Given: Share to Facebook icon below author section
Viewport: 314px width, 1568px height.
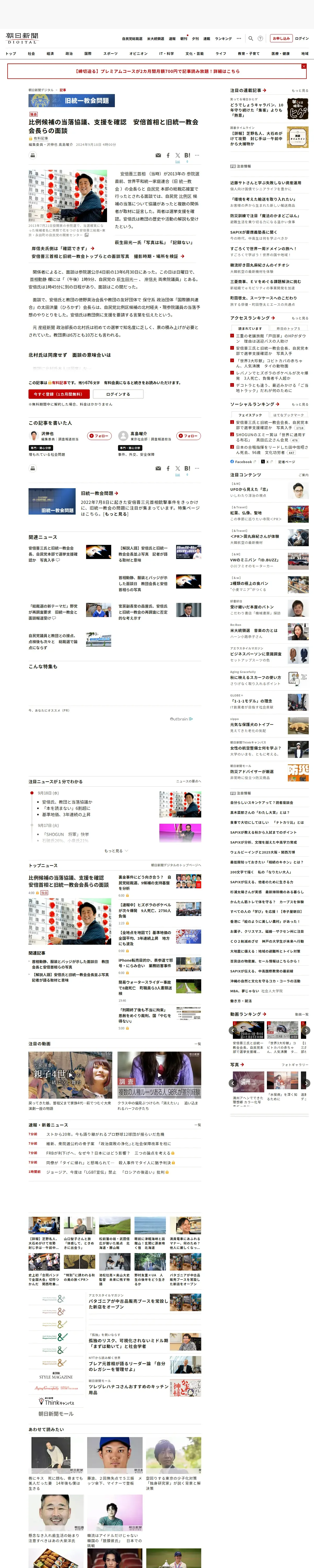Looking at the screenshot, I should 168,468.
